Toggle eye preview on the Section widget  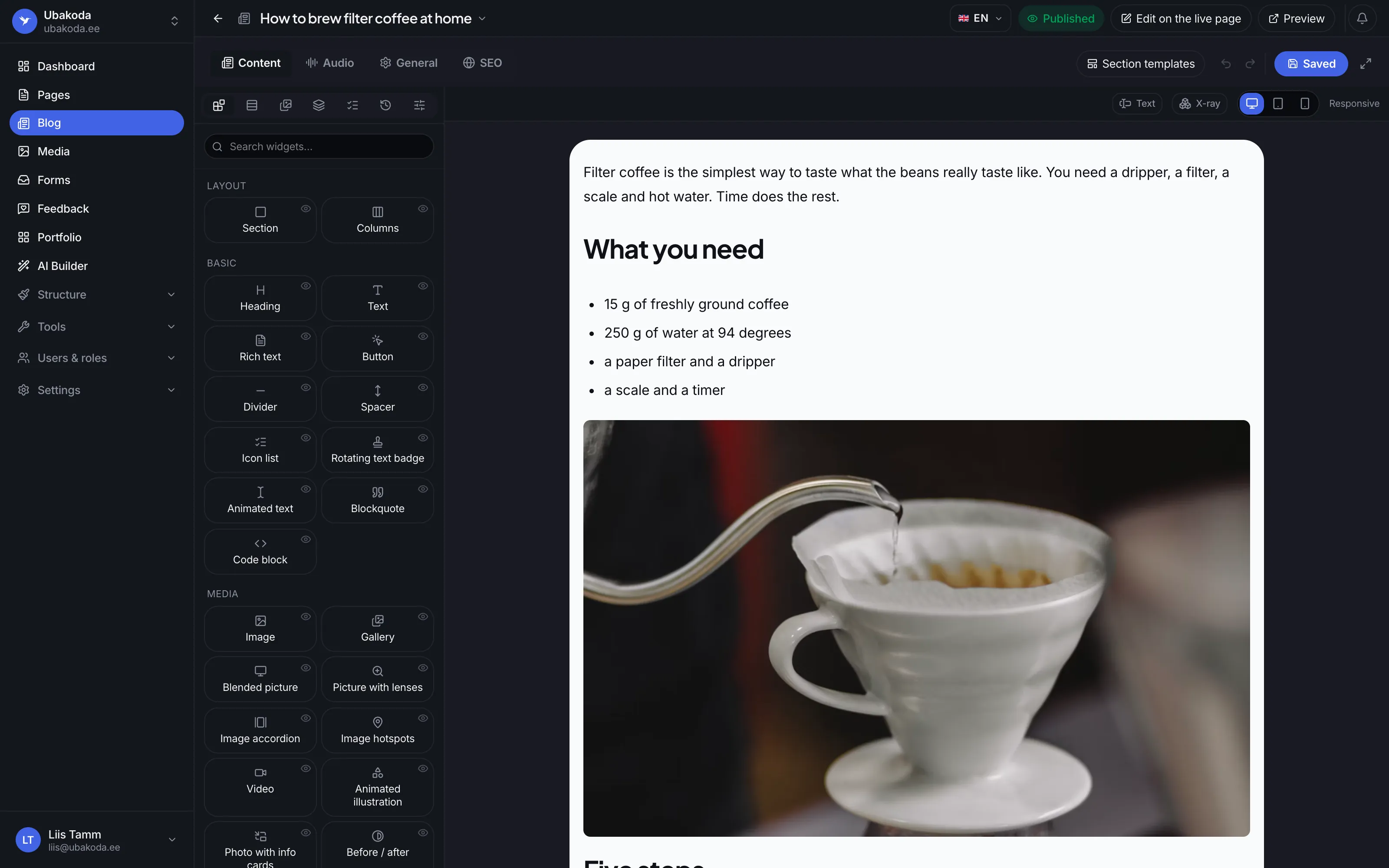(305, 208)
